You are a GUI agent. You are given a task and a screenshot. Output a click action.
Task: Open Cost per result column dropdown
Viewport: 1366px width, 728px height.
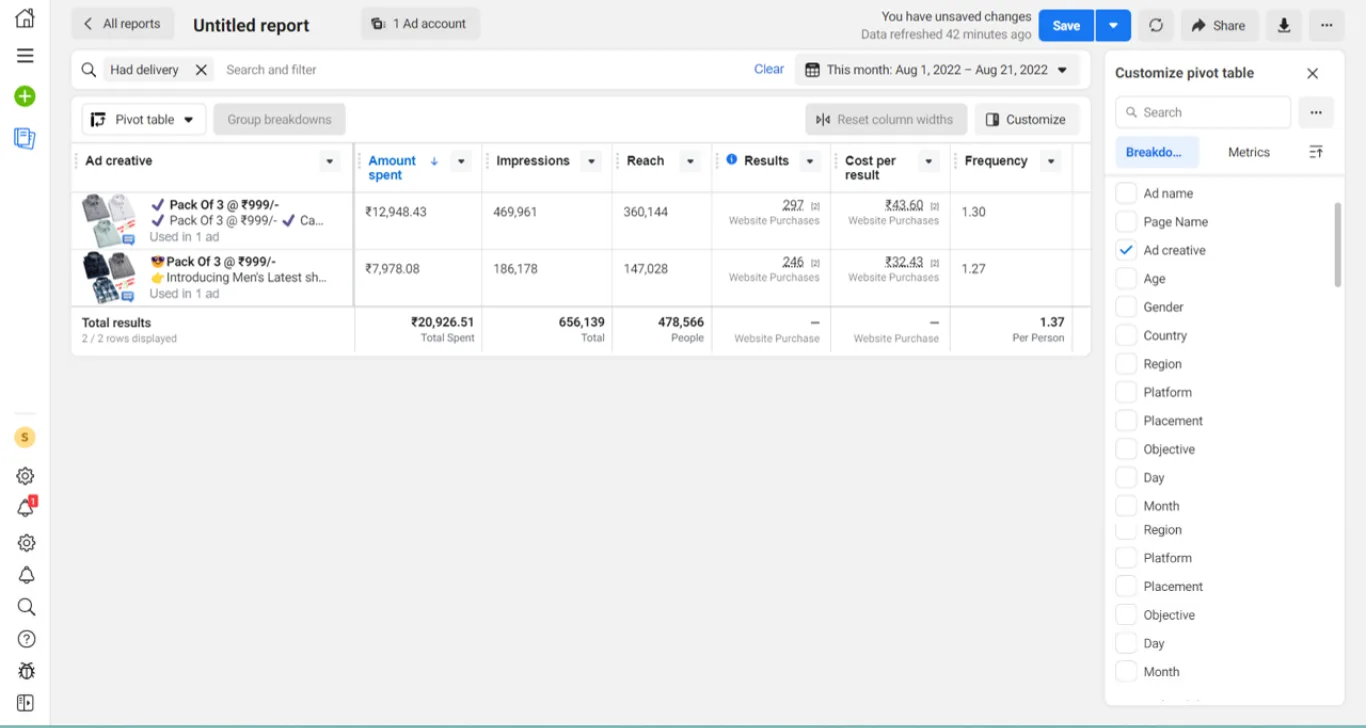[x=929, y=161]
